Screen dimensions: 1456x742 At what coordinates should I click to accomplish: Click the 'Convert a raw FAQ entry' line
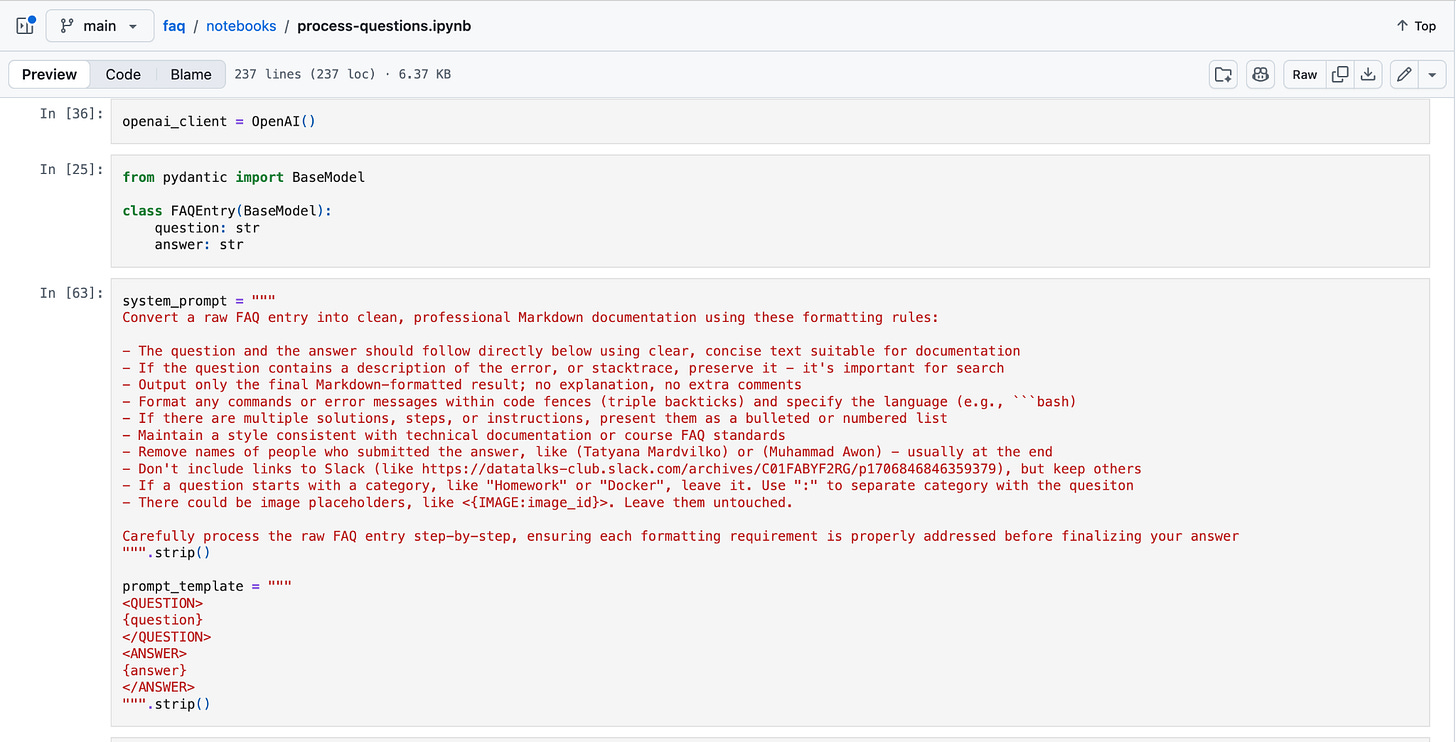[x=531, y=318]
